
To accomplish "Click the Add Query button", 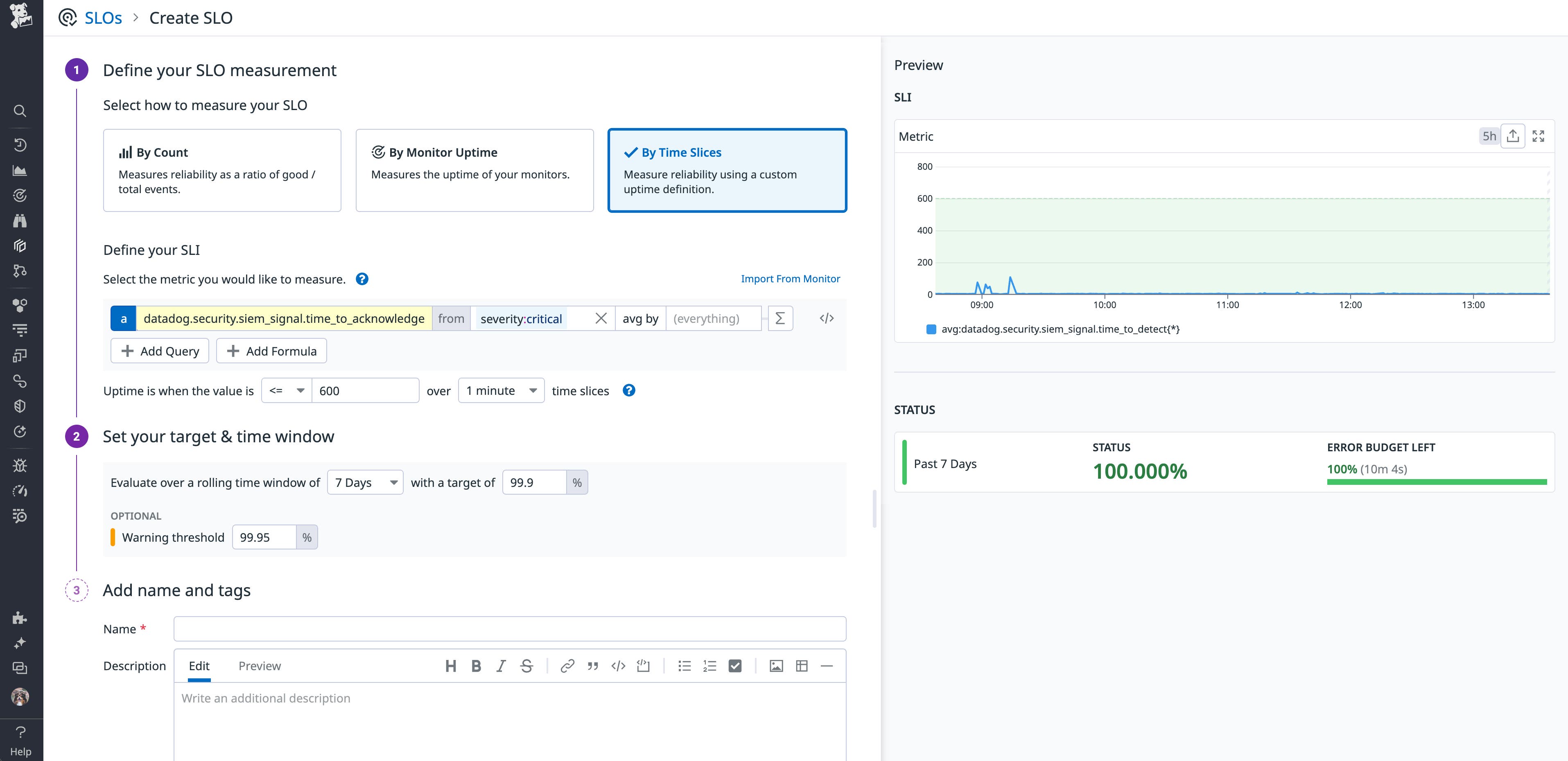I will pos(160,350).
